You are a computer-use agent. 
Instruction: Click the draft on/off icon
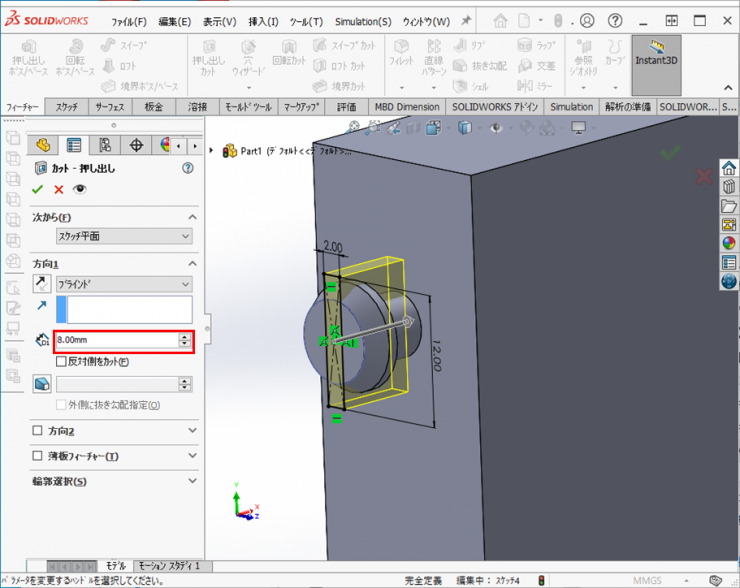(42, 384)
